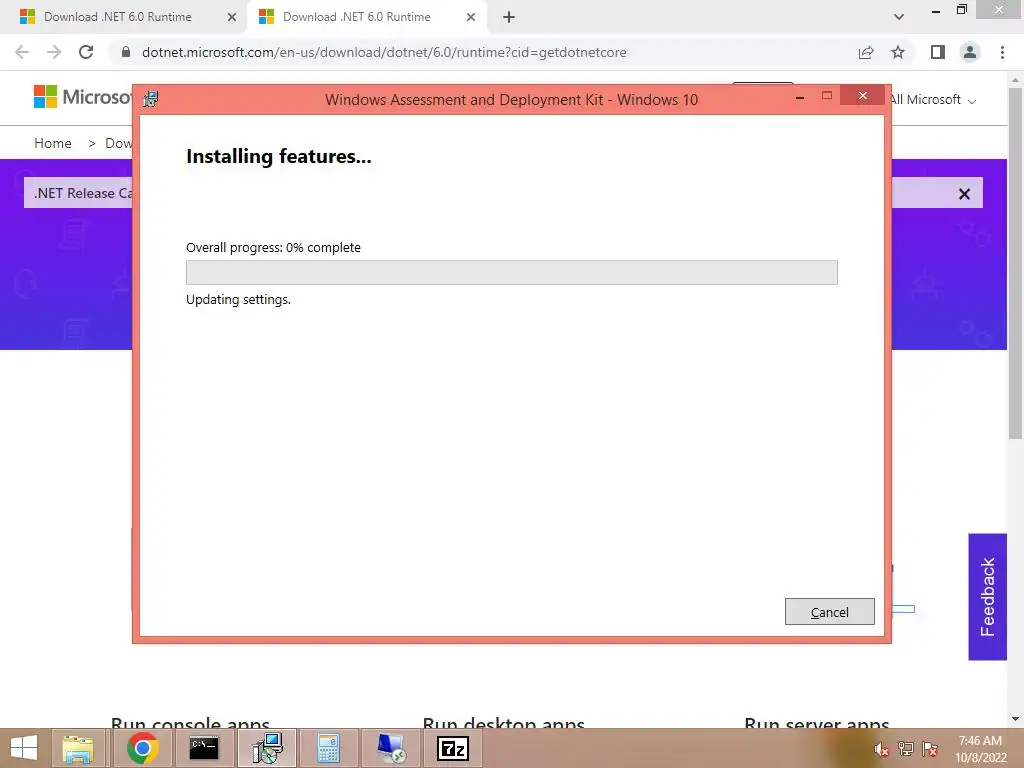Go to Home breadcrumb link
Image resolution: width=1024 pixels, height=768 pixels.
tap(53, 143)
